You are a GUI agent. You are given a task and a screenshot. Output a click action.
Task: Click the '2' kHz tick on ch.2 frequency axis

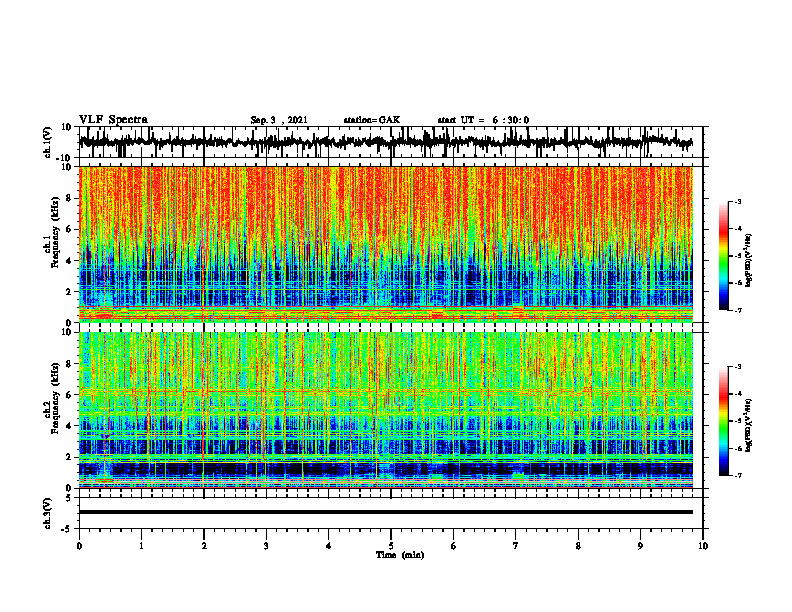pyautogui.click(x=70, y=457)
